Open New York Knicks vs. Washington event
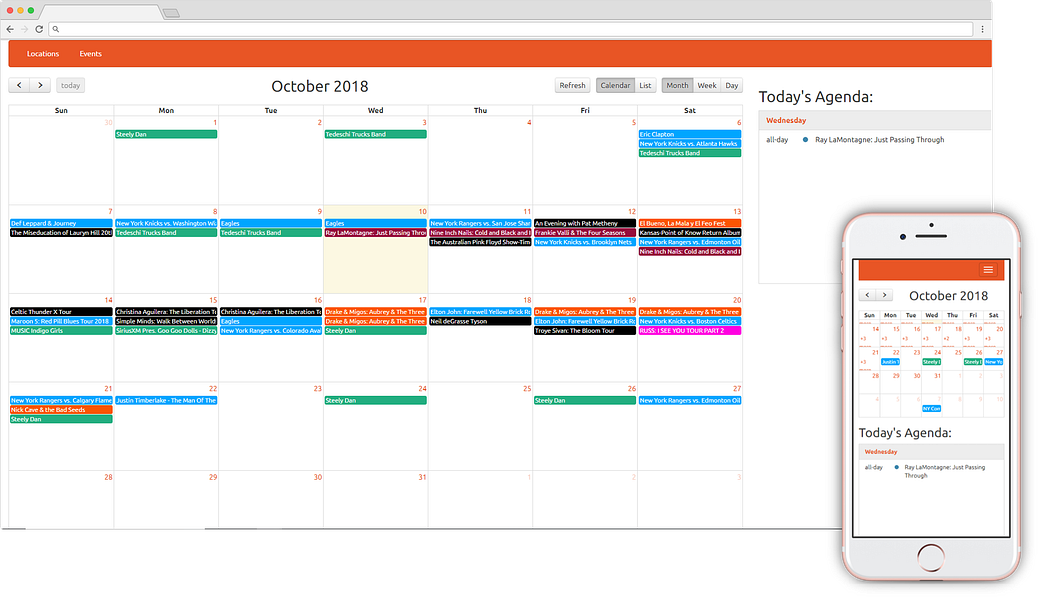This screenshot has height=600, width=1041. (166, 223)
